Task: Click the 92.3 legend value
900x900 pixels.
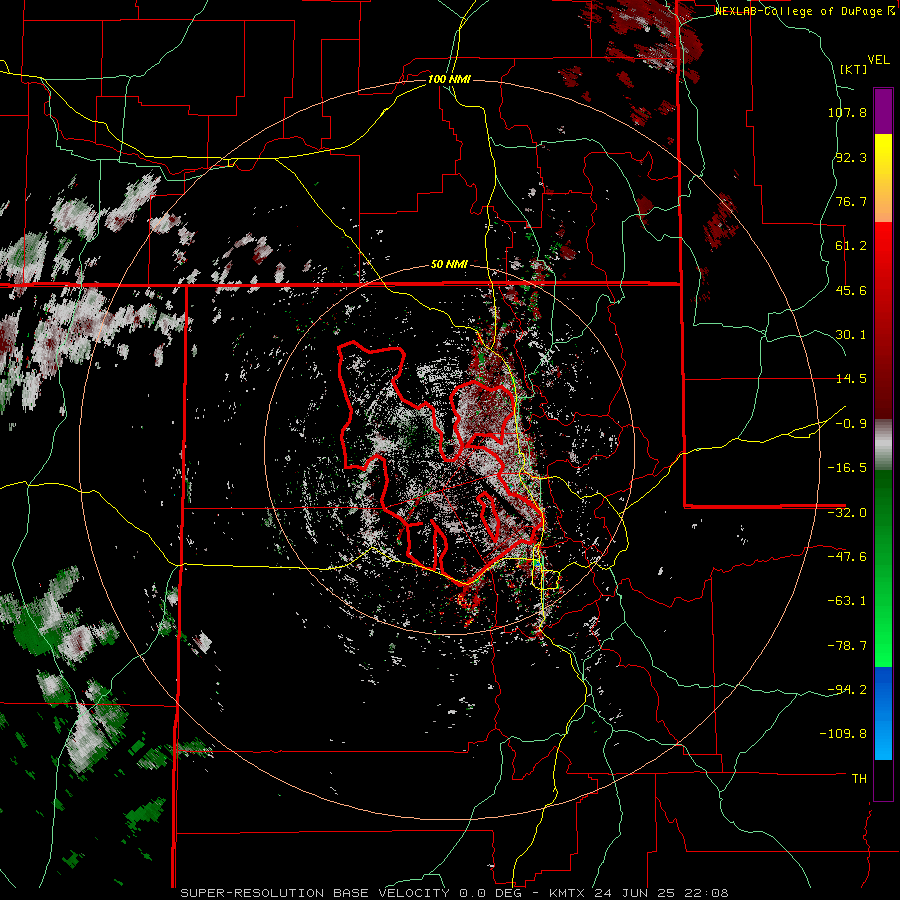Action: (851, 157)
